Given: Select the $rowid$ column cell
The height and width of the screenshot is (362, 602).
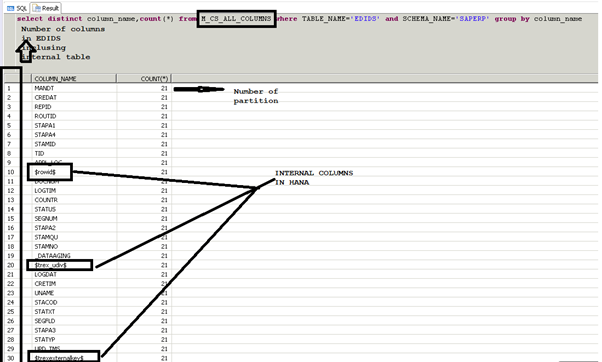Looking at the screenshot, I should [45, 172].
